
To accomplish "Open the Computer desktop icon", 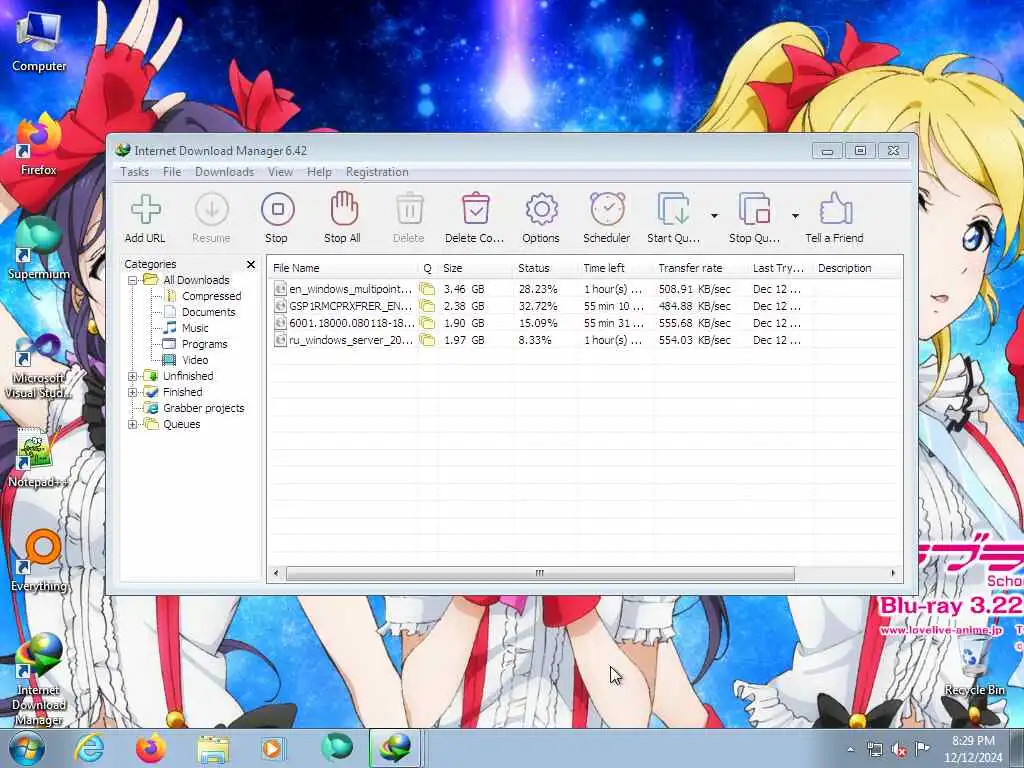I will click(x=39, y=41).
